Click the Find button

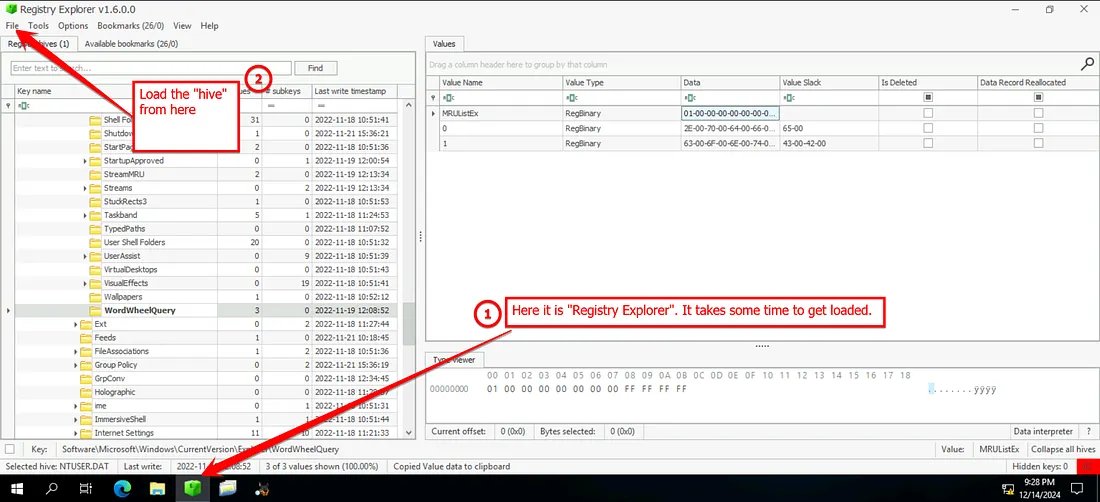[315, 68]
